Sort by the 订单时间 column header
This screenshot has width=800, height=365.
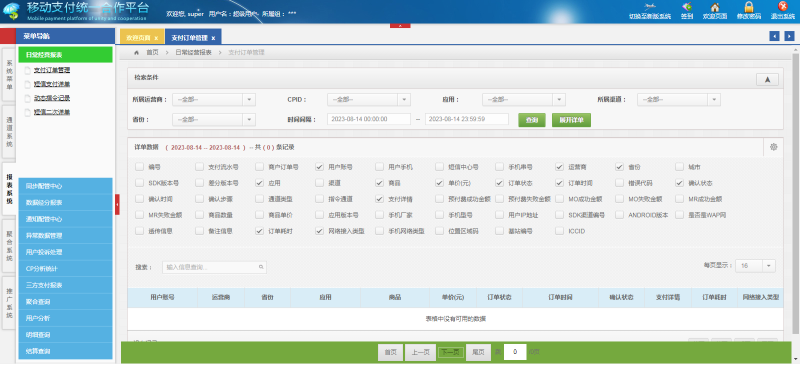[560, 297]
